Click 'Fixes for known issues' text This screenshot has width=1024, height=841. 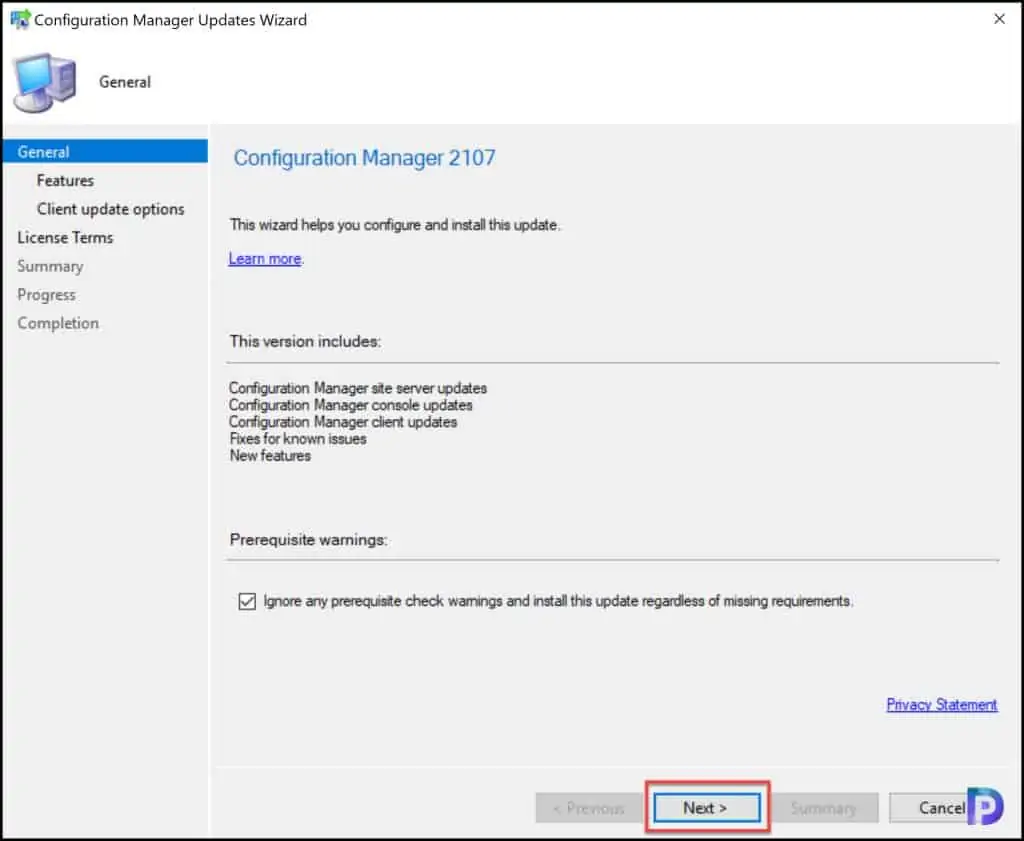(x=298, y=439)
